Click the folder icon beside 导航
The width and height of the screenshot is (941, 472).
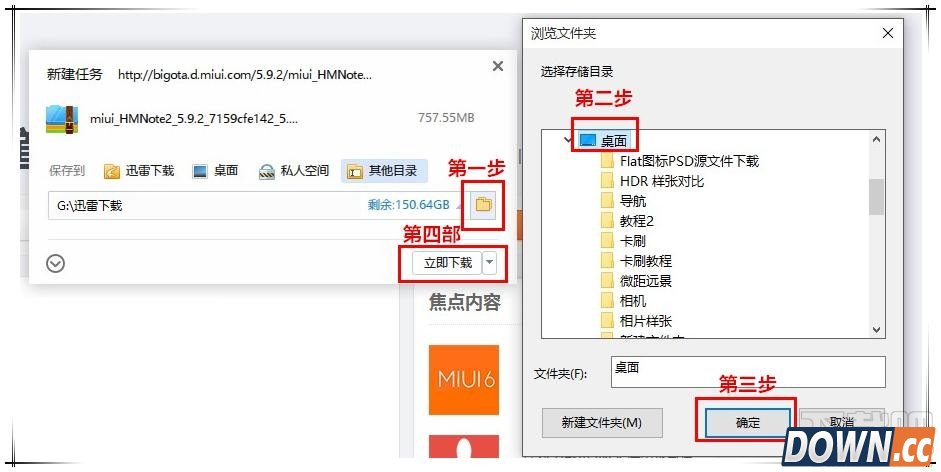coord(607,201)
